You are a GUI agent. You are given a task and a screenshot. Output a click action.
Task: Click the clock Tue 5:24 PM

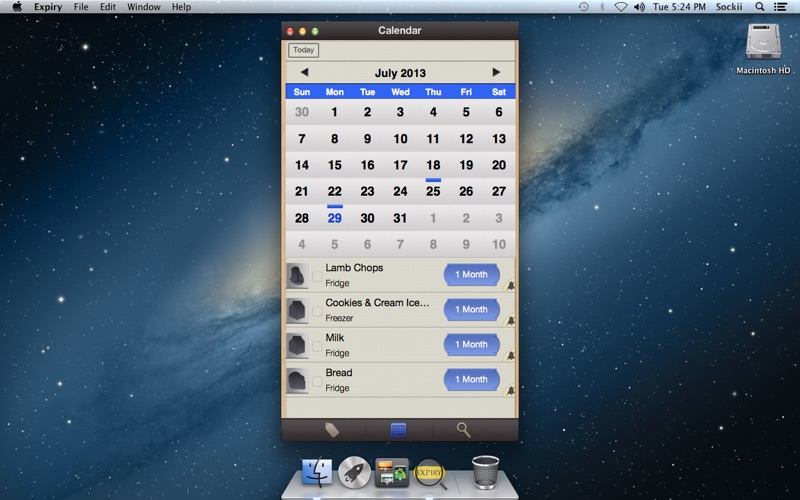pyautogui.click(x=679, y=7)
